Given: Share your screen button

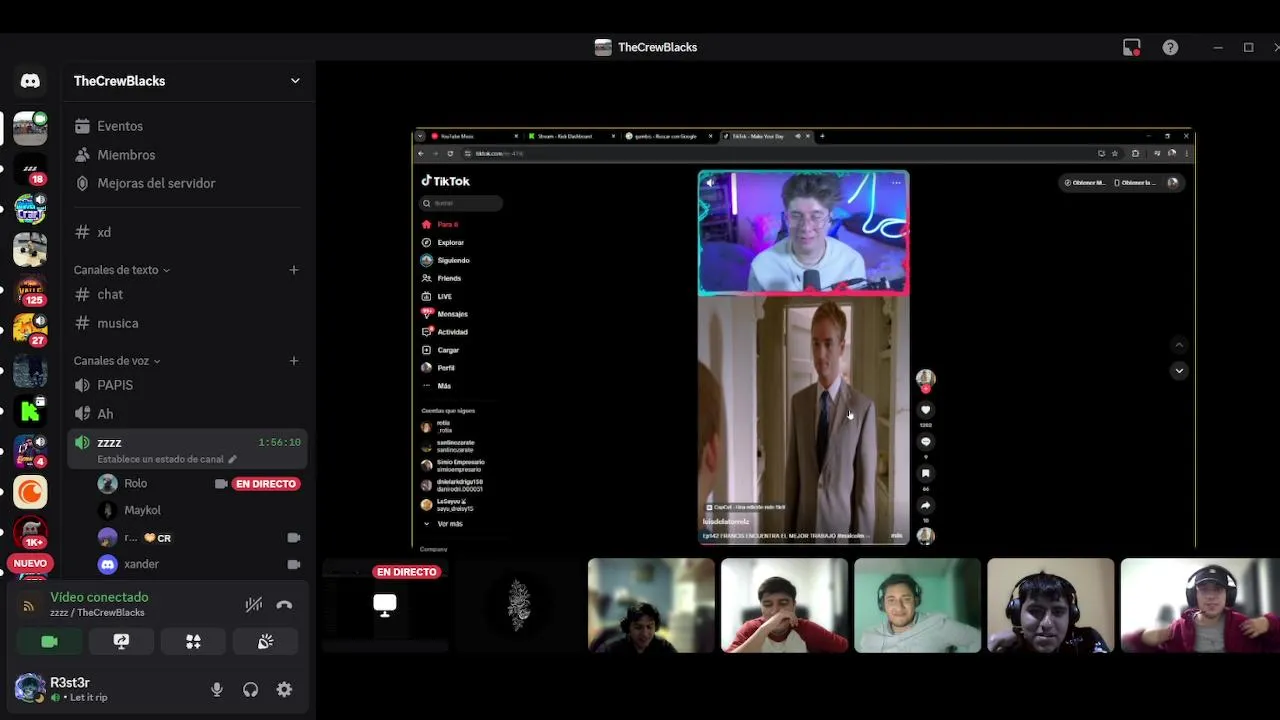Looking at the screenshot, I should (x=121, y=642).
